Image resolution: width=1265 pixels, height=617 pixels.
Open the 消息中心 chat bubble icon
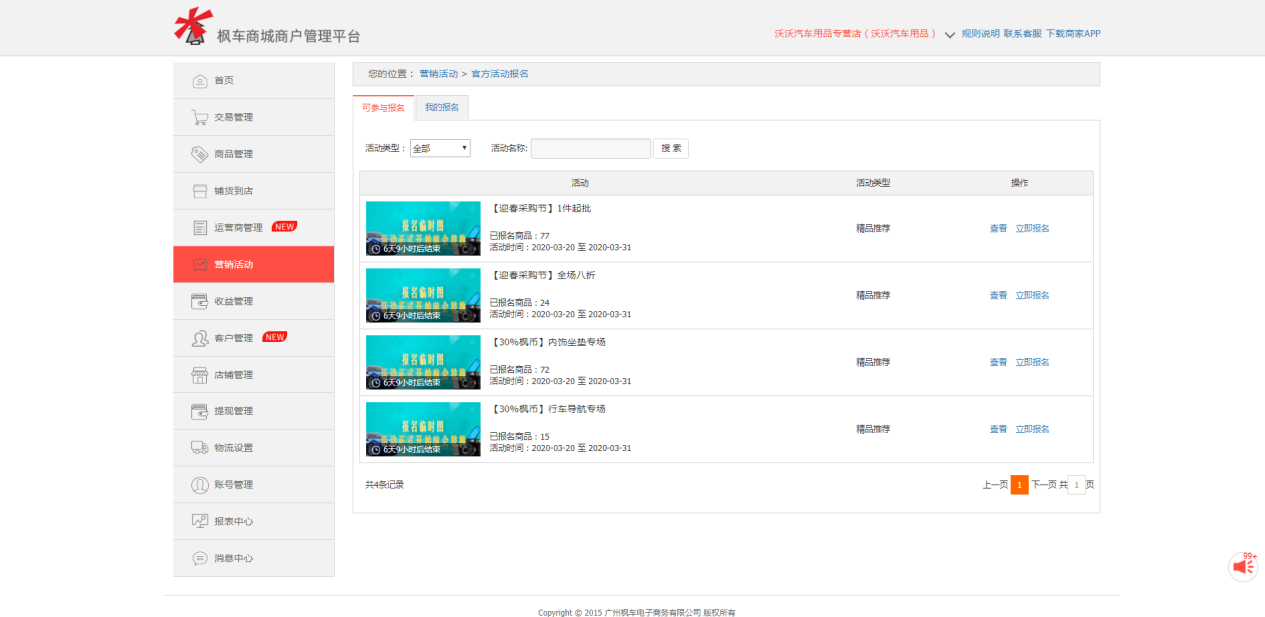coord(199,558)
